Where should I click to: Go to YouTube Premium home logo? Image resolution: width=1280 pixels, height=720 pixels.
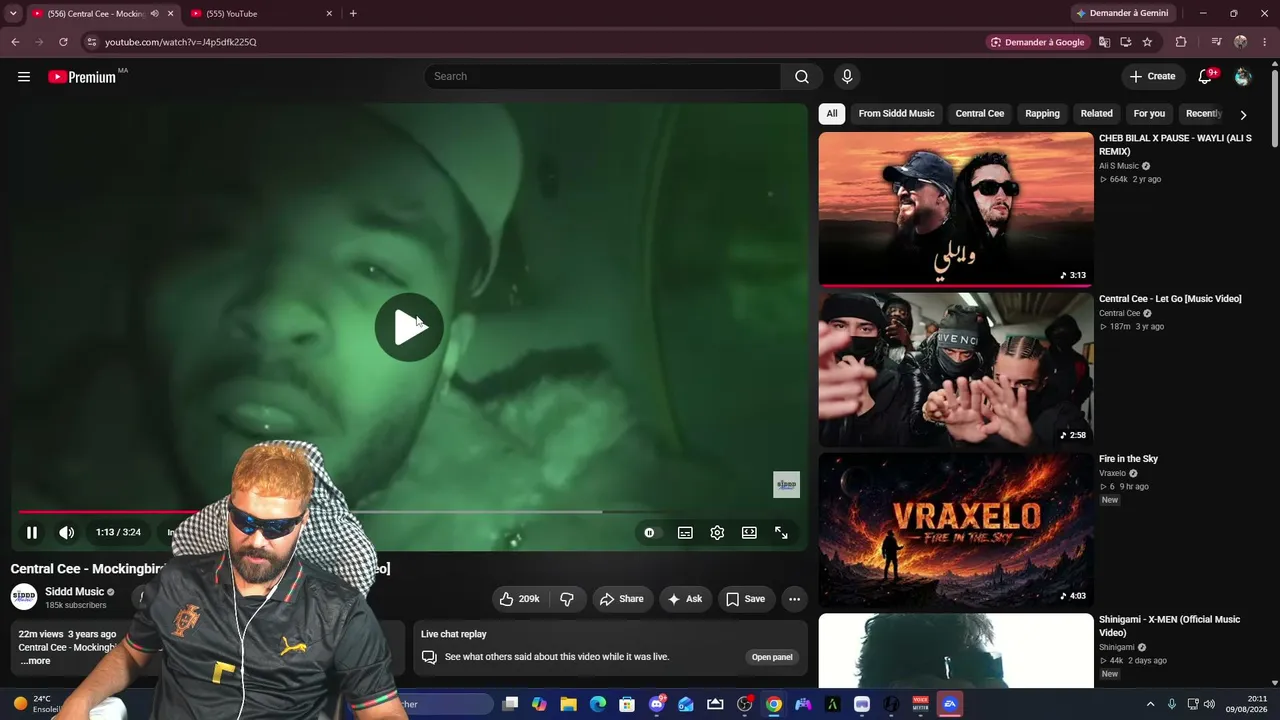82,77
